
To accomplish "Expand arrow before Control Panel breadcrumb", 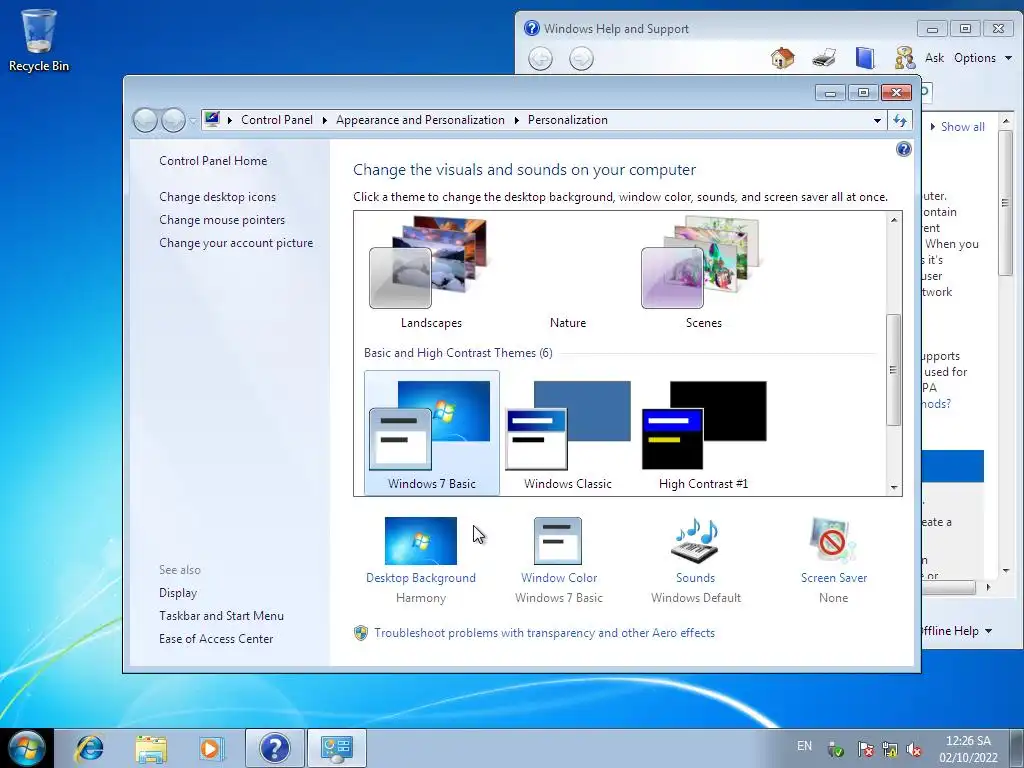I will point(230,120).
